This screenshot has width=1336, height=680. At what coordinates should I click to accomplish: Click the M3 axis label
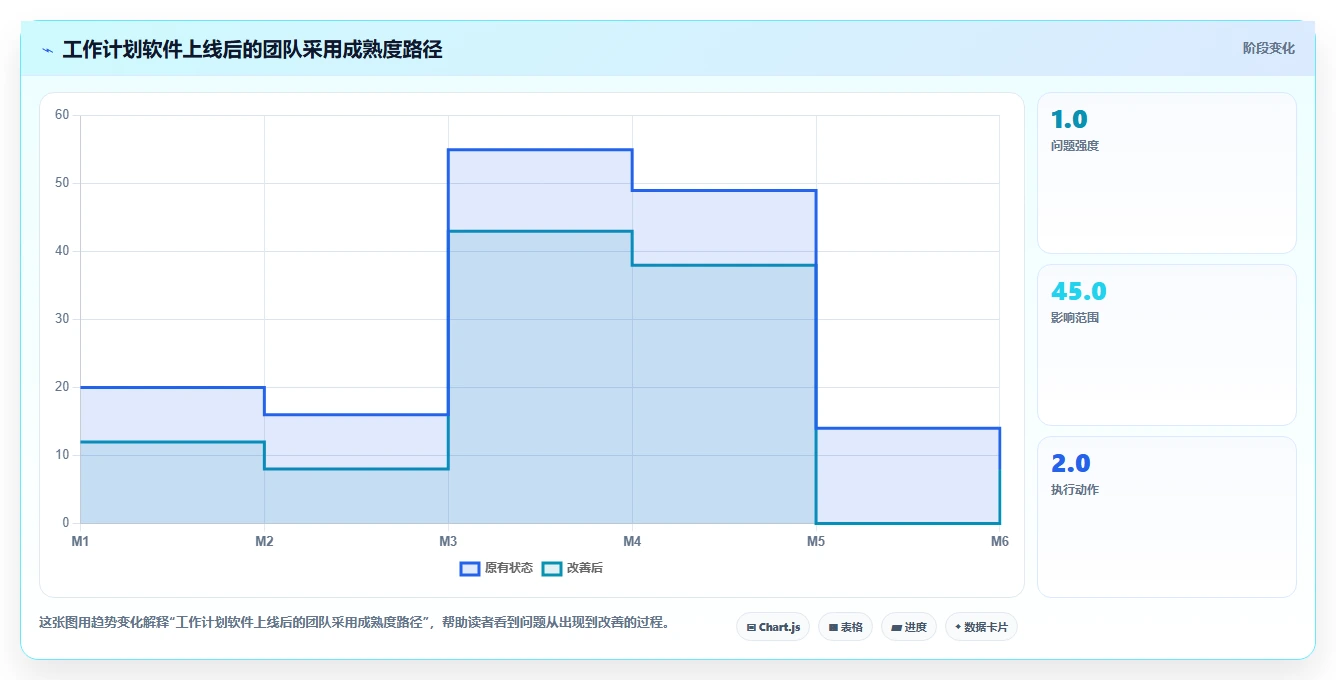click(448, 541)
